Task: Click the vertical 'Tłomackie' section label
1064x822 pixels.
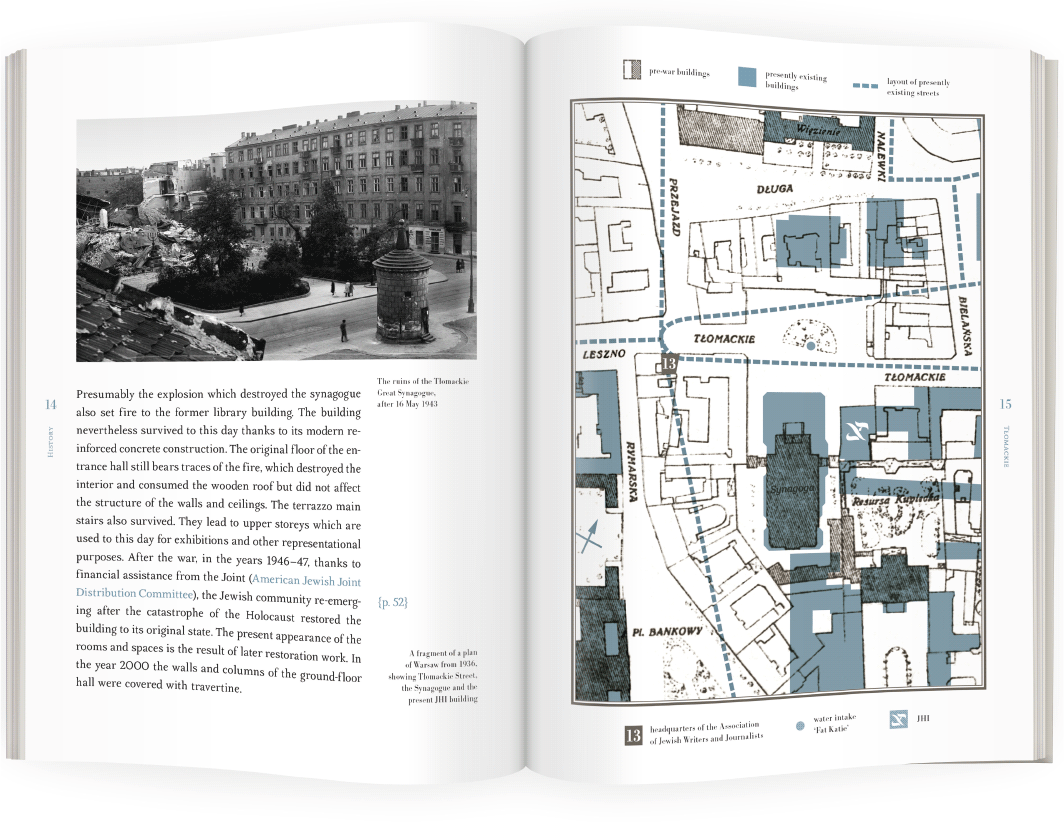Action: 1006,447
